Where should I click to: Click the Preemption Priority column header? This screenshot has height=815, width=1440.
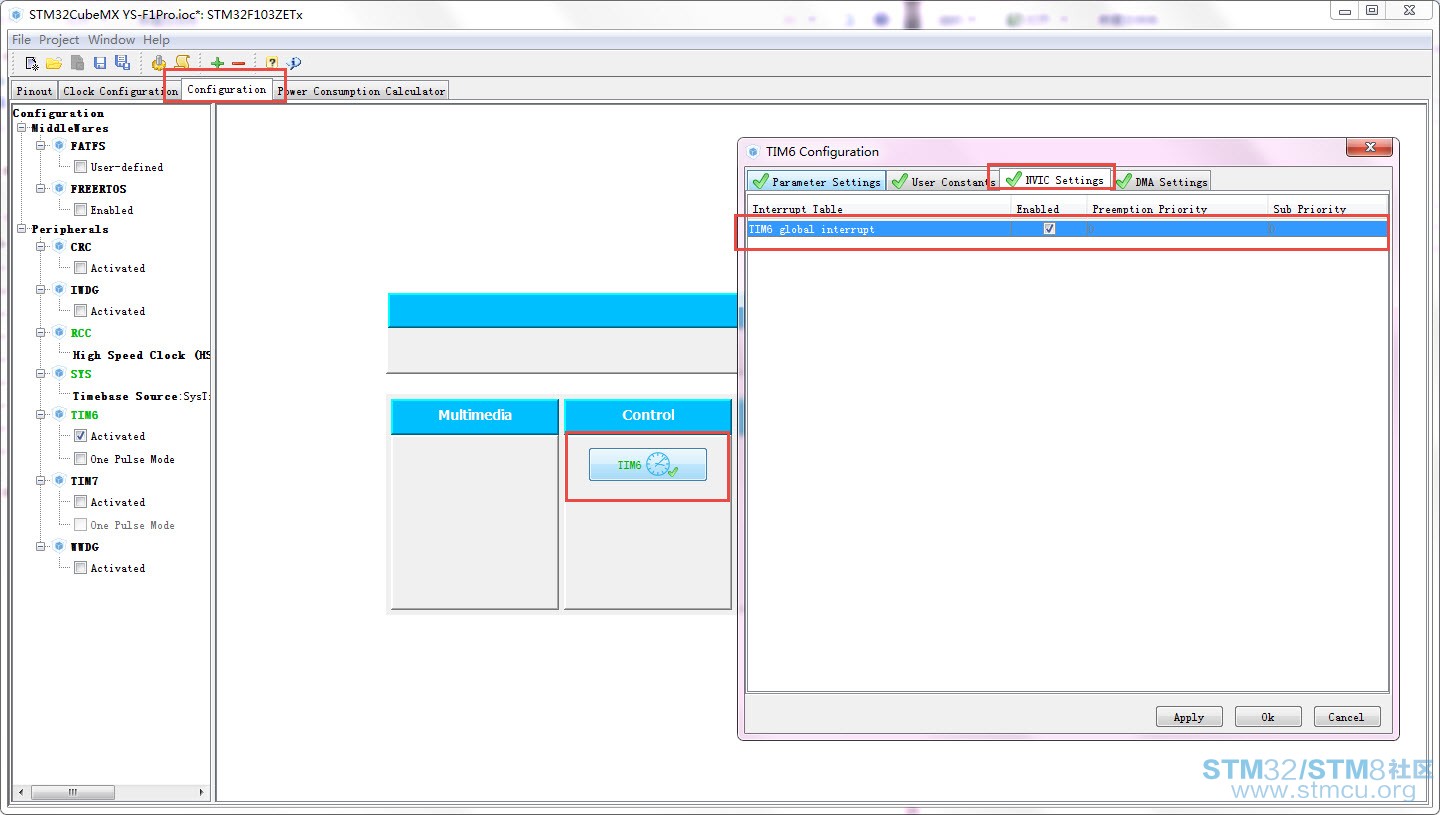[1177, 209]
